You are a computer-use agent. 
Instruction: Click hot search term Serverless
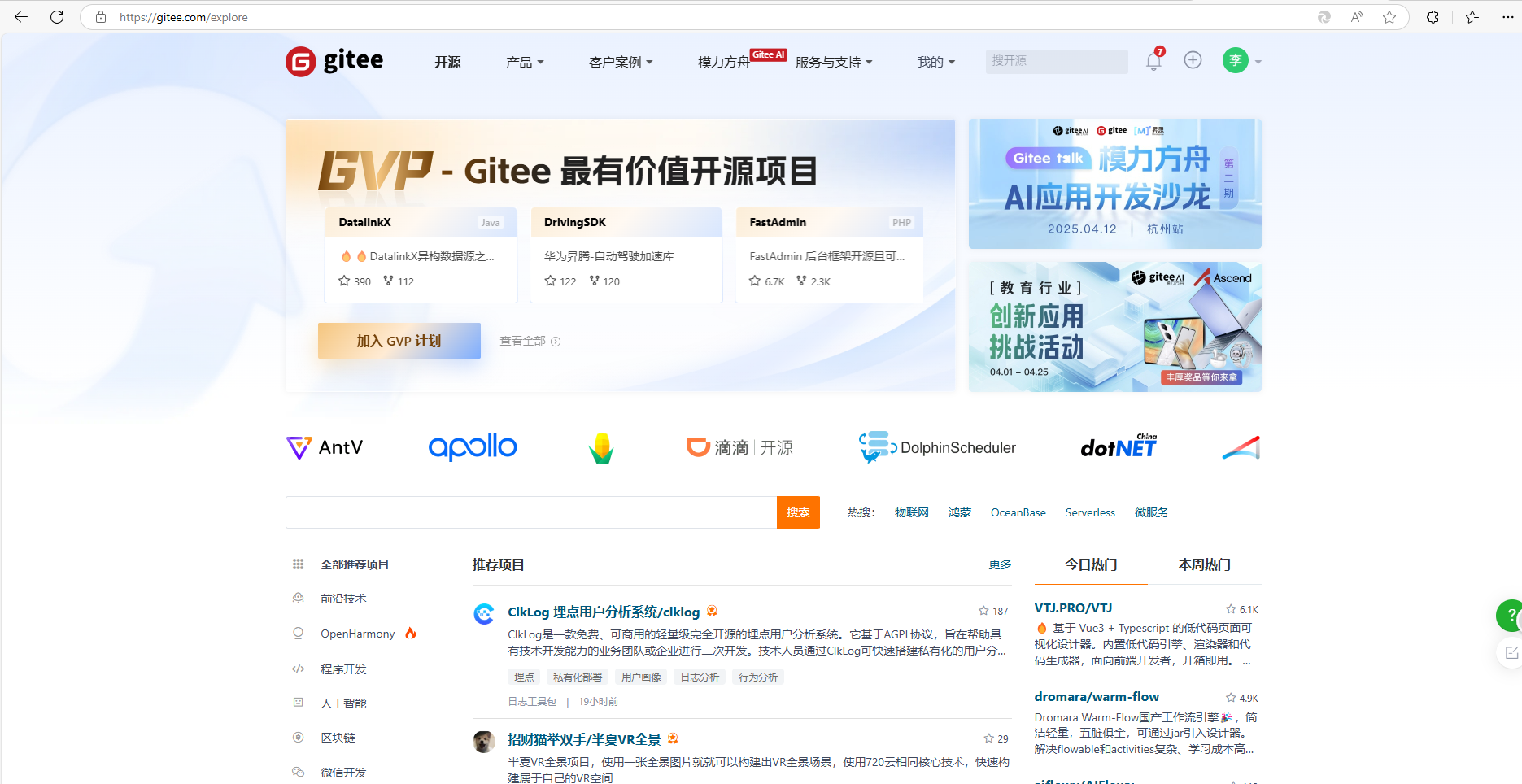pos(1090,512)
